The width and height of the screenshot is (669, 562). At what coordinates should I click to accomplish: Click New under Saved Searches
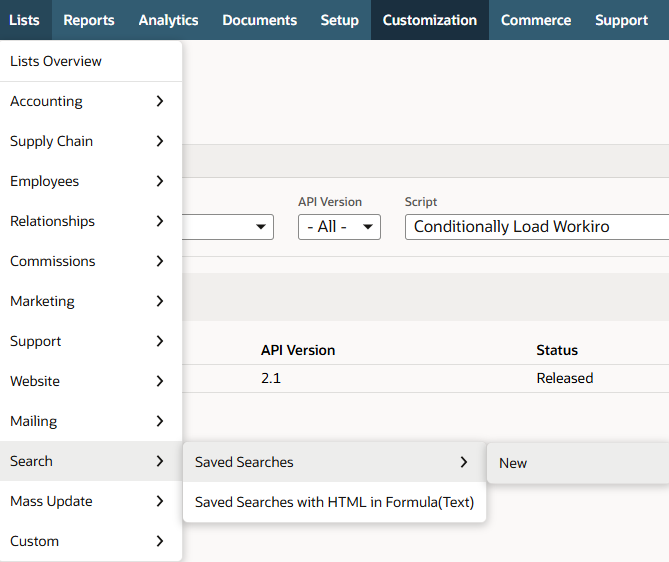513,463
